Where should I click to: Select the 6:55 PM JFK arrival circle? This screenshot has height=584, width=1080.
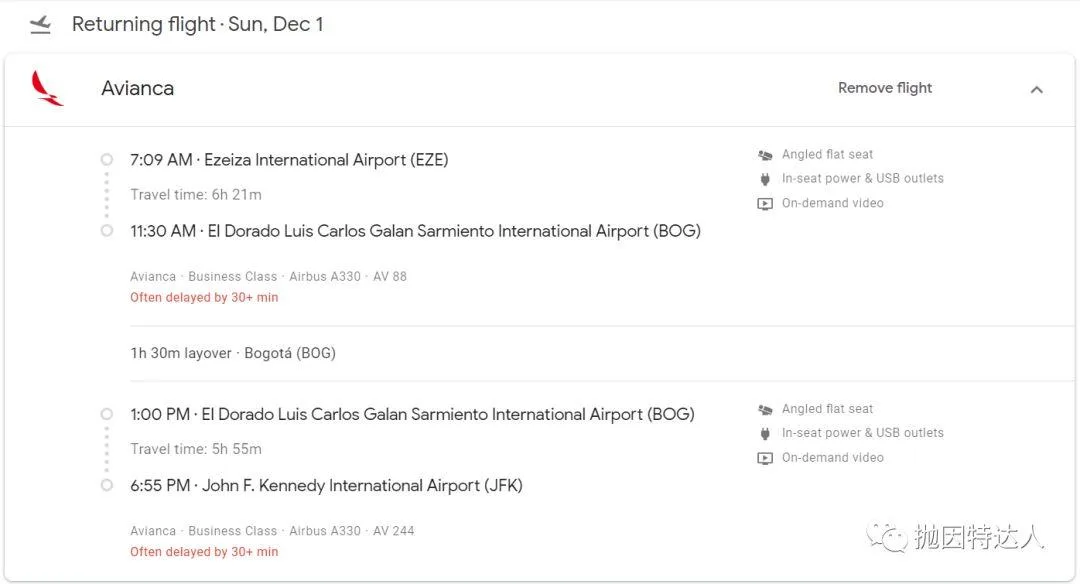[x=107, y=485]
